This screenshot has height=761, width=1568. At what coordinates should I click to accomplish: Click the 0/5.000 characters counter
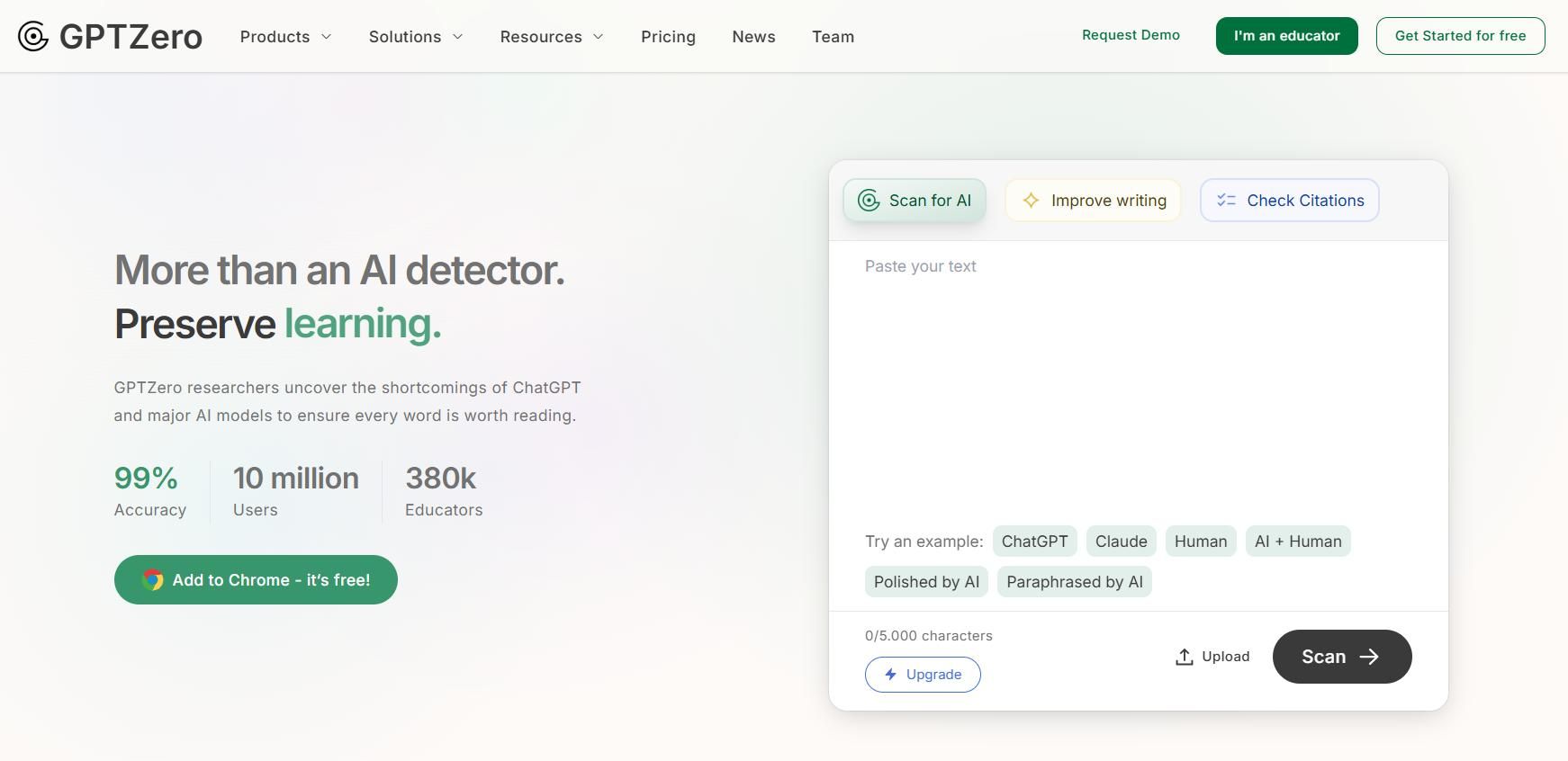[929, 636]
